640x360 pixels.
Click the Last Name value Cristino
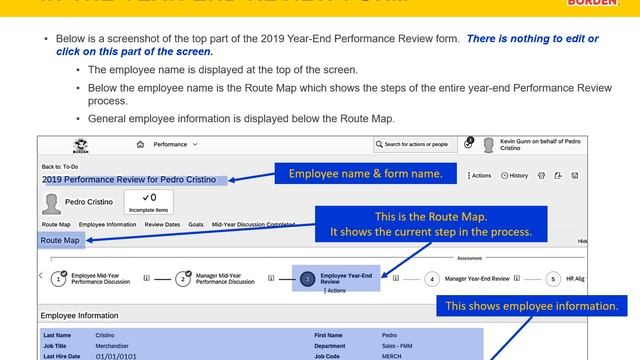pyautogui.click(x=105, y=335)
